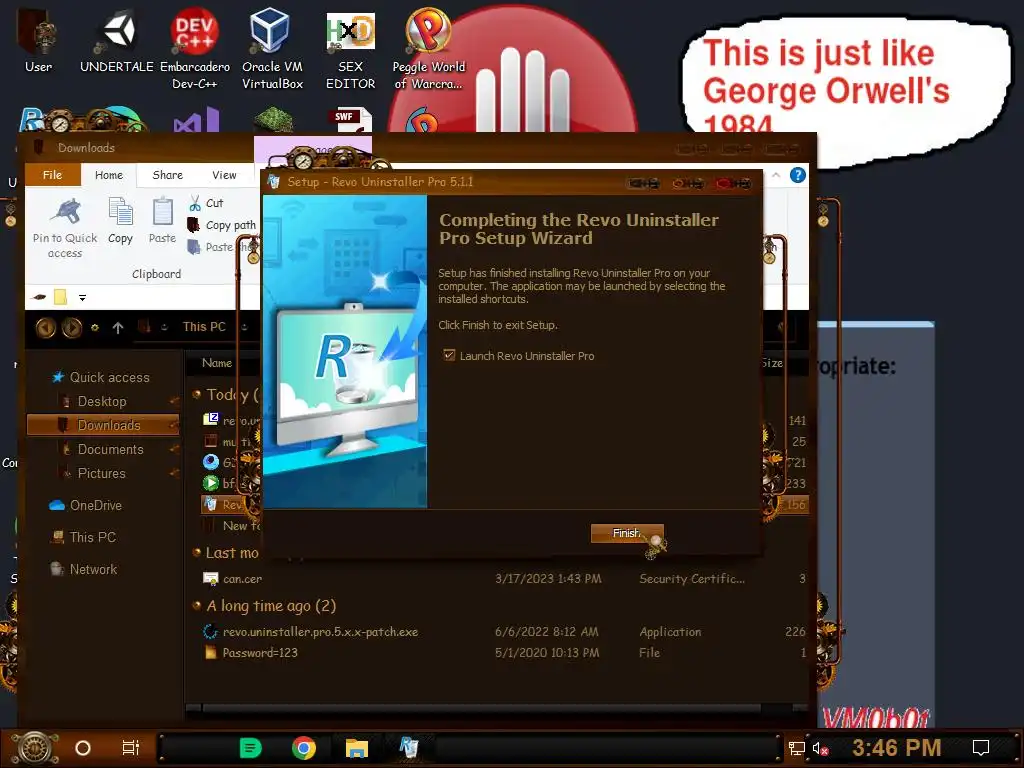Screen dimensions: 1024x768
Task: Open the notification center icon
Action: click(981, 747)
